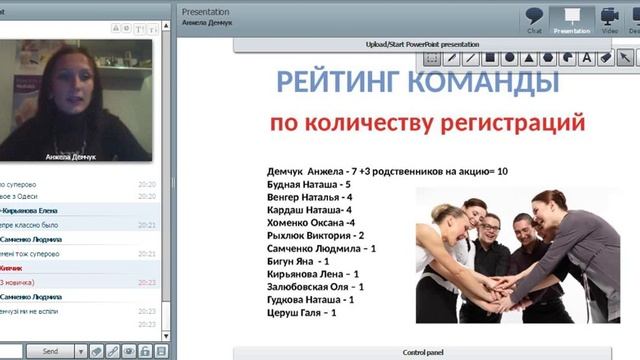Open Upload/Start PowerPoint presentation bar

click(422, 44)
